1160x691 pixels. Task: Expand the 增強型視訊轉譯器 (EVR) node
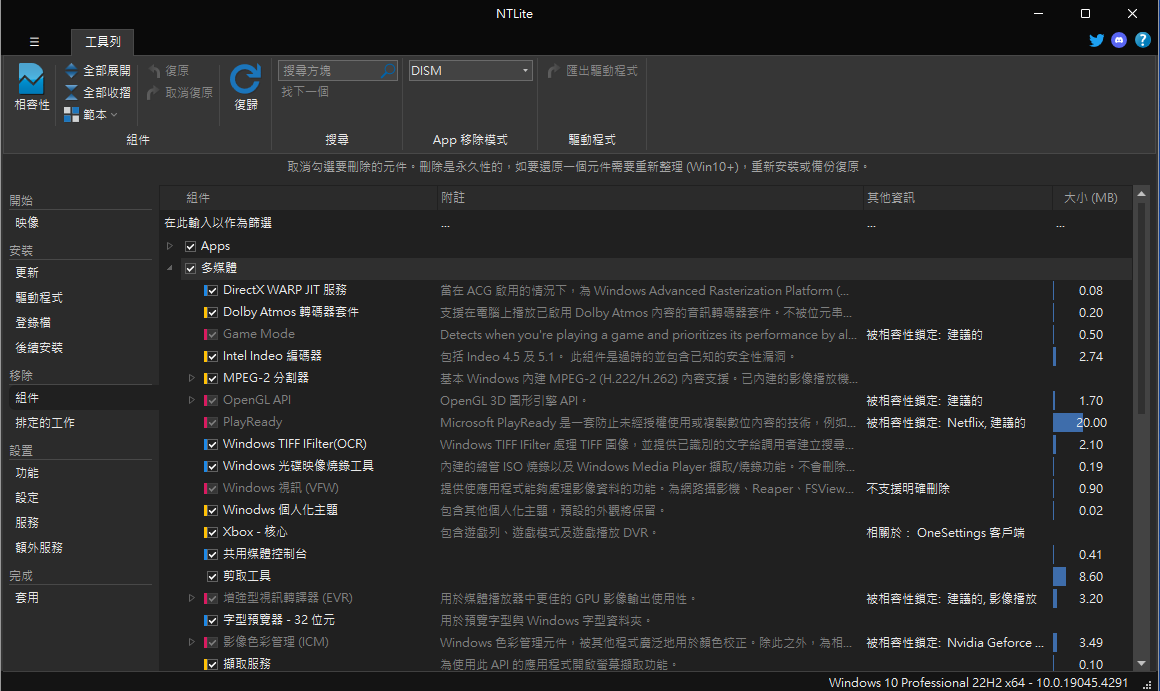tap(192, 598)
